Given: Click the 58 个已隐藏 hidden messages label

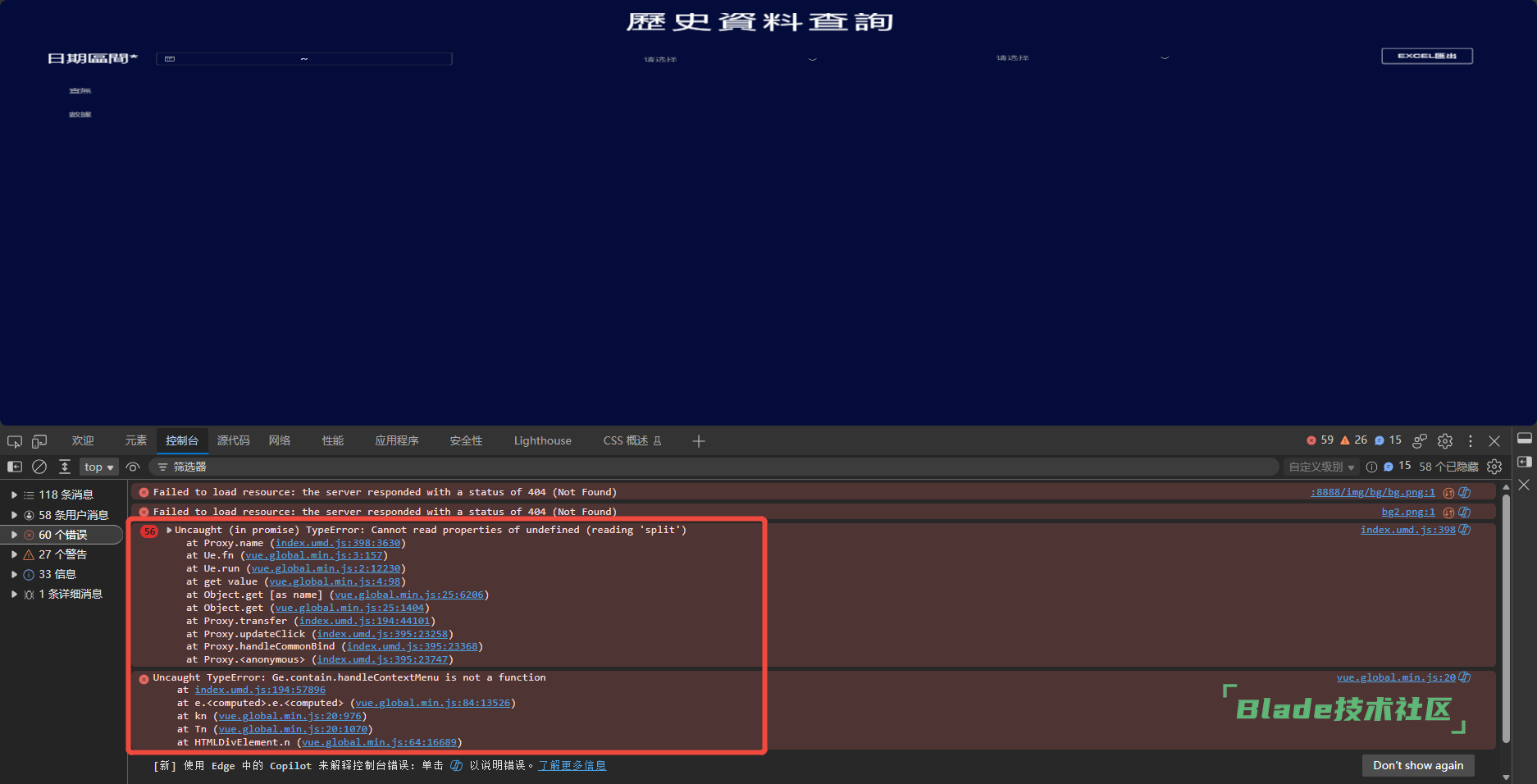Looking at the screenshot, I should coord(1448,467).
